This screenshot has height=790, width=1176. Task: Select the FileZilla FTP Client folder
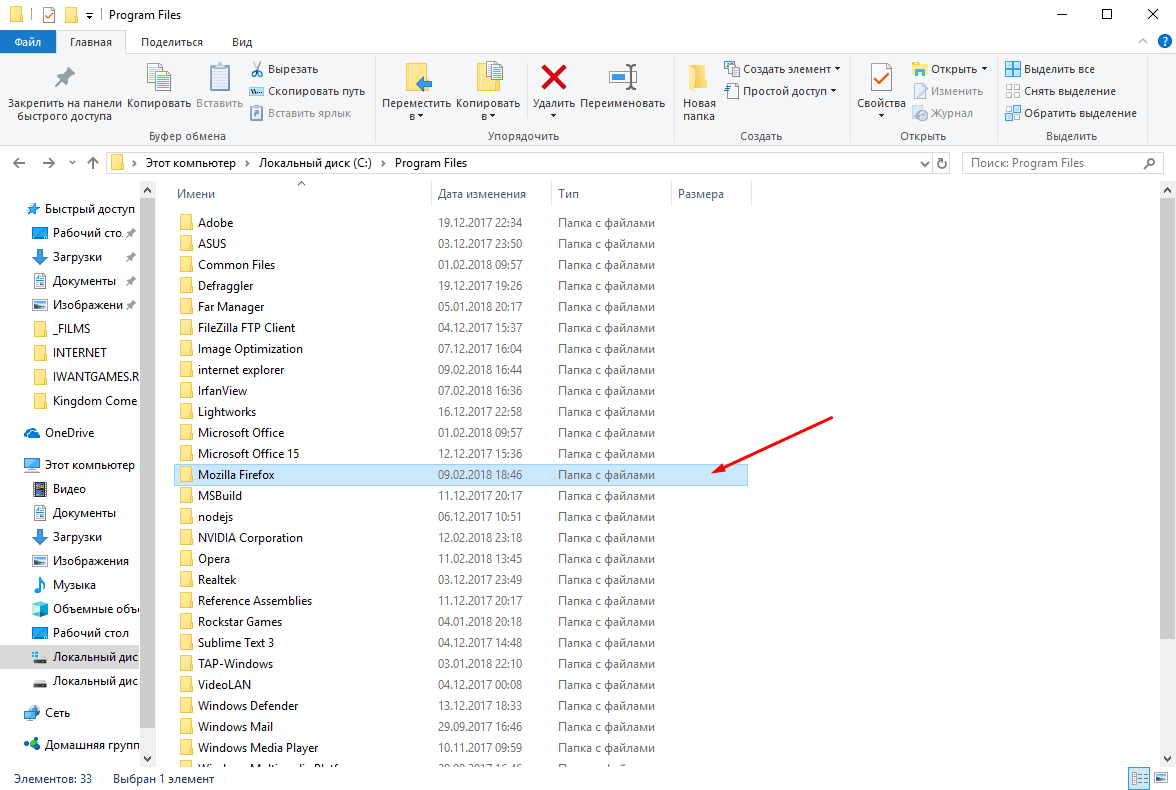pyautogui.click(x=460, y=328)
